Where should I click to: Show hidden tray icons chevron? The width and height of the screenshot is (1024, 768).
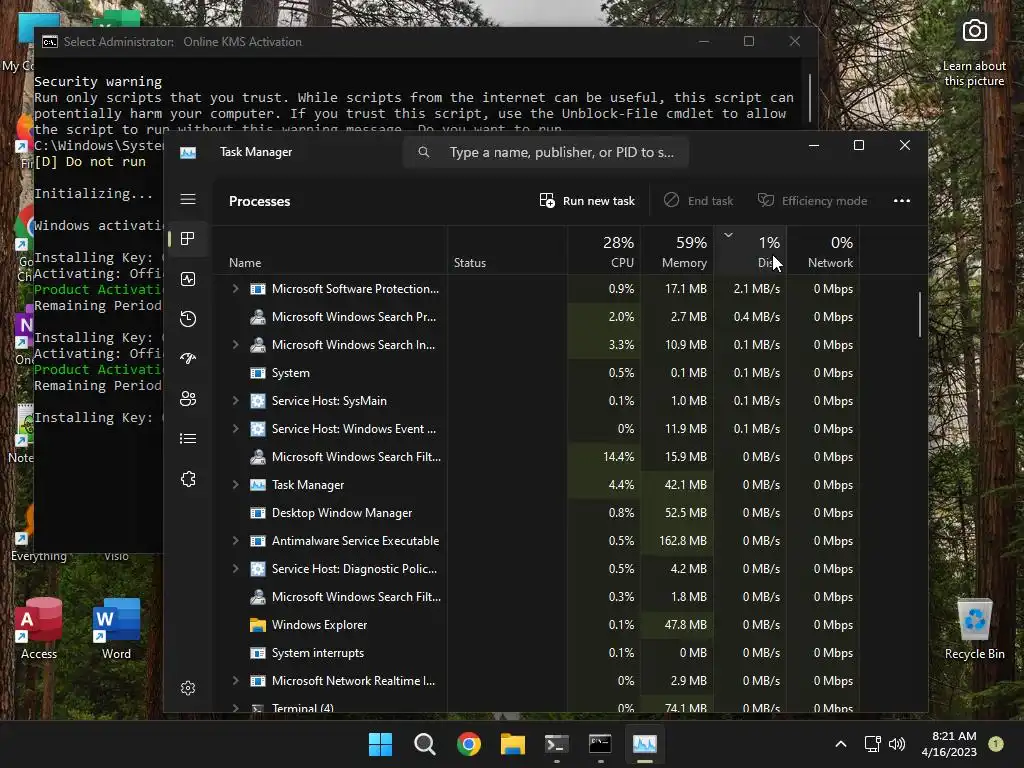pos(841,744)
